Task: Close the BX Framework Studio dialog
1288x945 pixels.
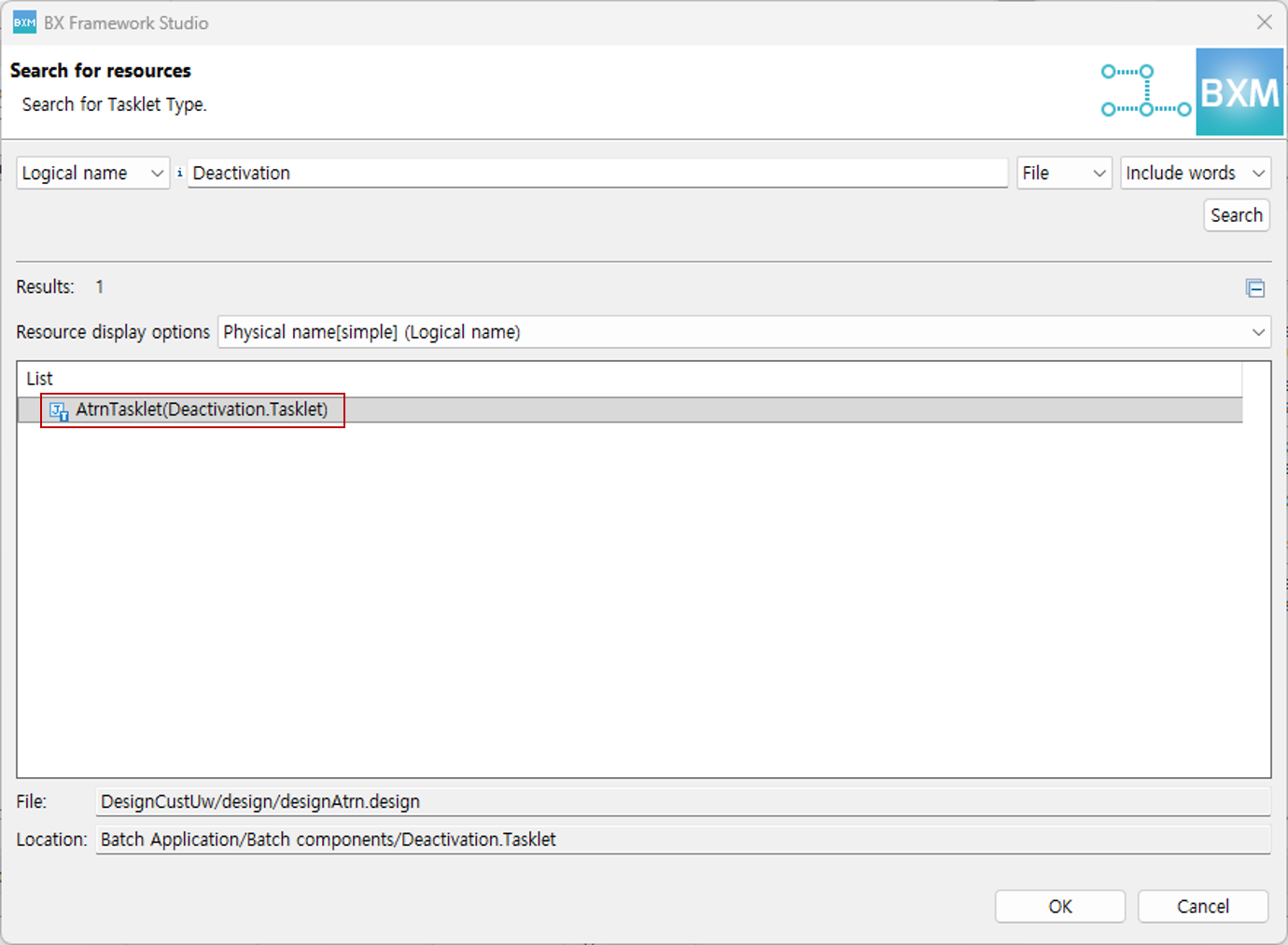Action: [1264, 22]
